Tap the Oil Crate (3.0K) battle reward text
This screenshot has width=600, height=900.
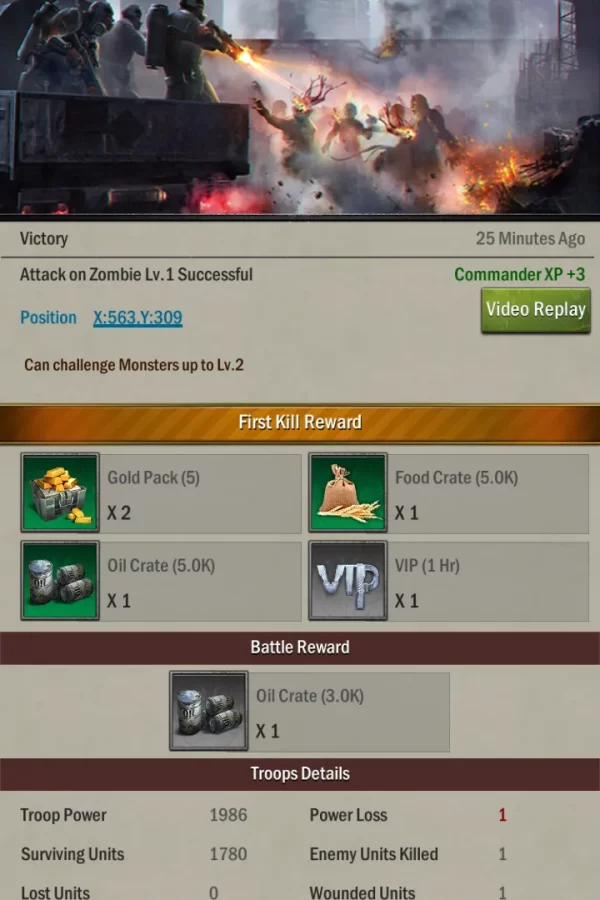pyautogui.click(x=310, y=696)
